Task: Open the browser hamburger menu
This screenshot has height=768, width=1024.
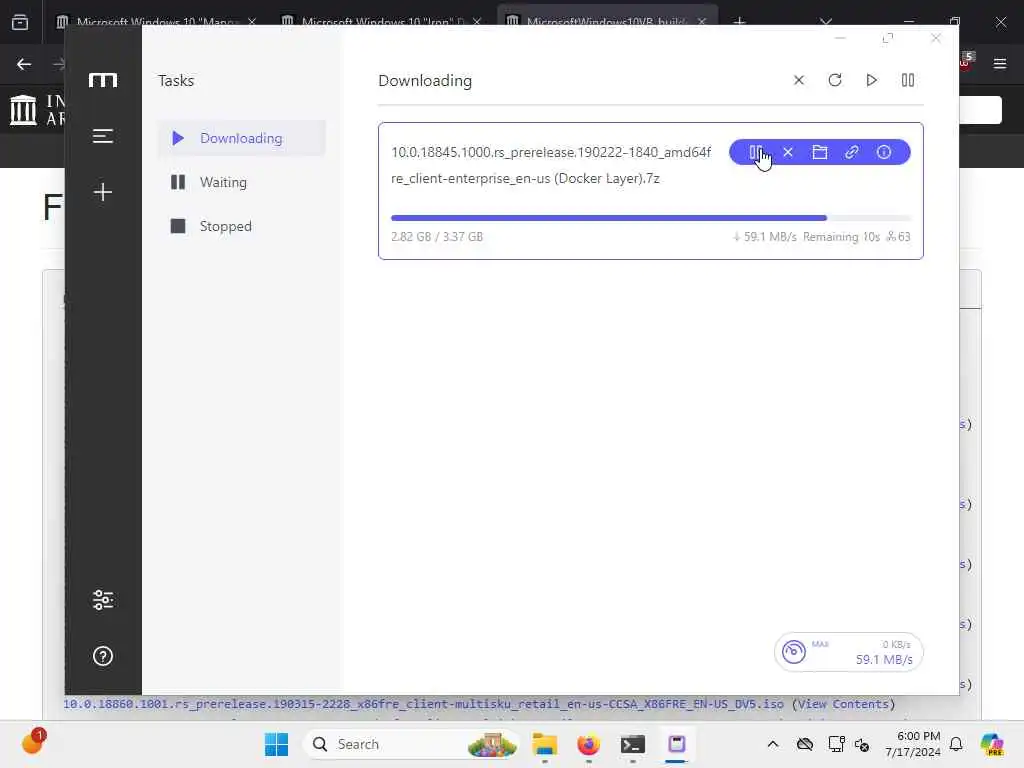Action: pyautogui.click(x=999, y=63)
